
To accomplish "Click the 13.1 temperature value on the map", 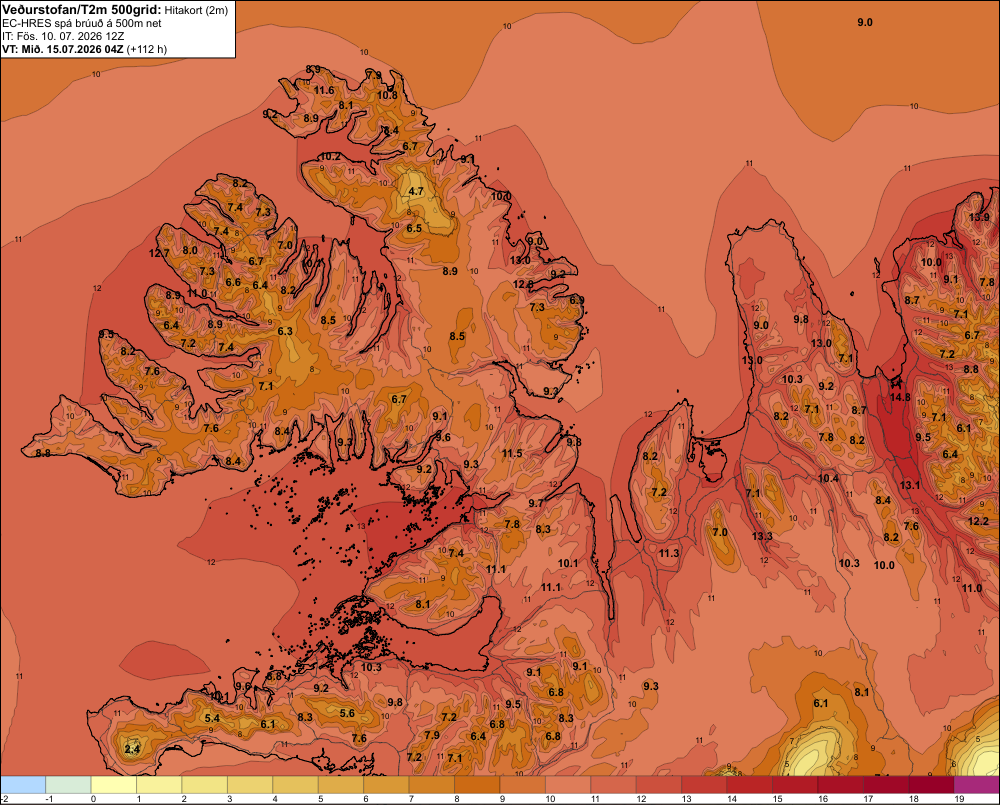I will pyautogui.click(x=910, y=485).
